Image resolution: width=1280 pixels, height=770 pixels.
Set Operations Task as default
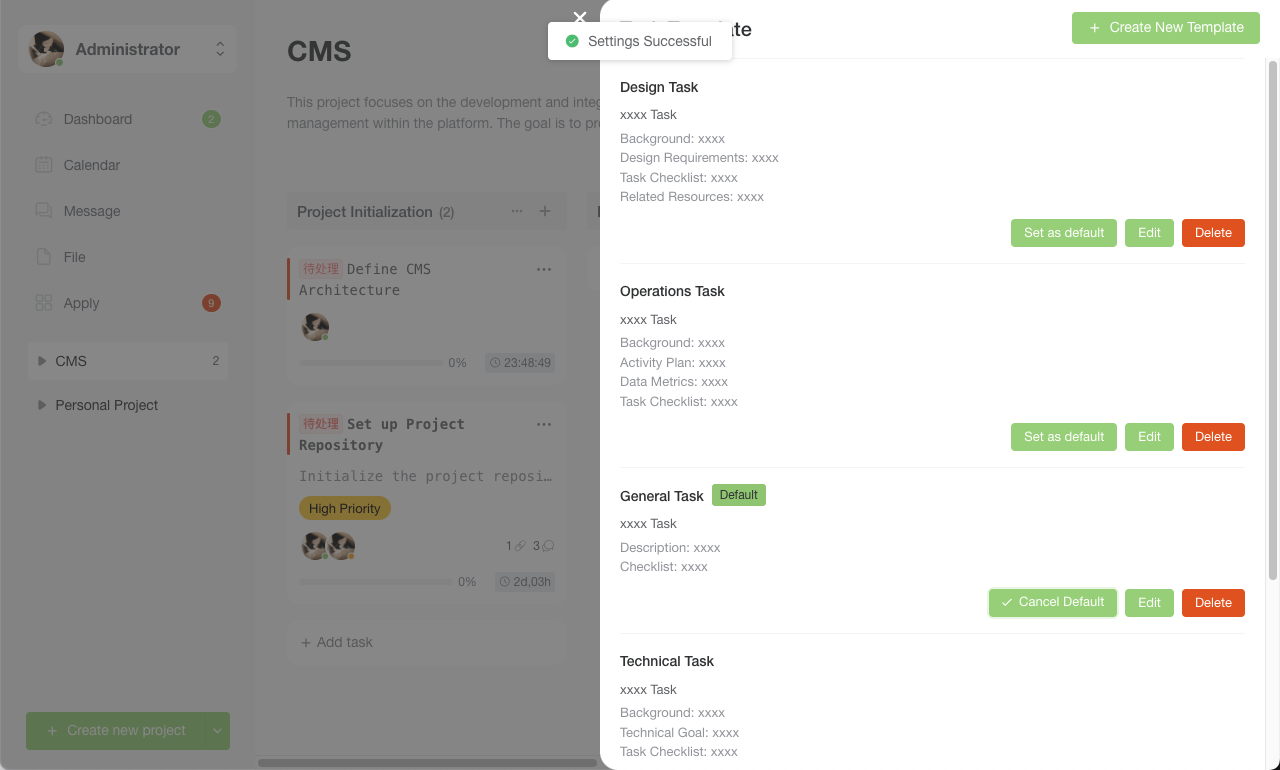point(1064,437)
